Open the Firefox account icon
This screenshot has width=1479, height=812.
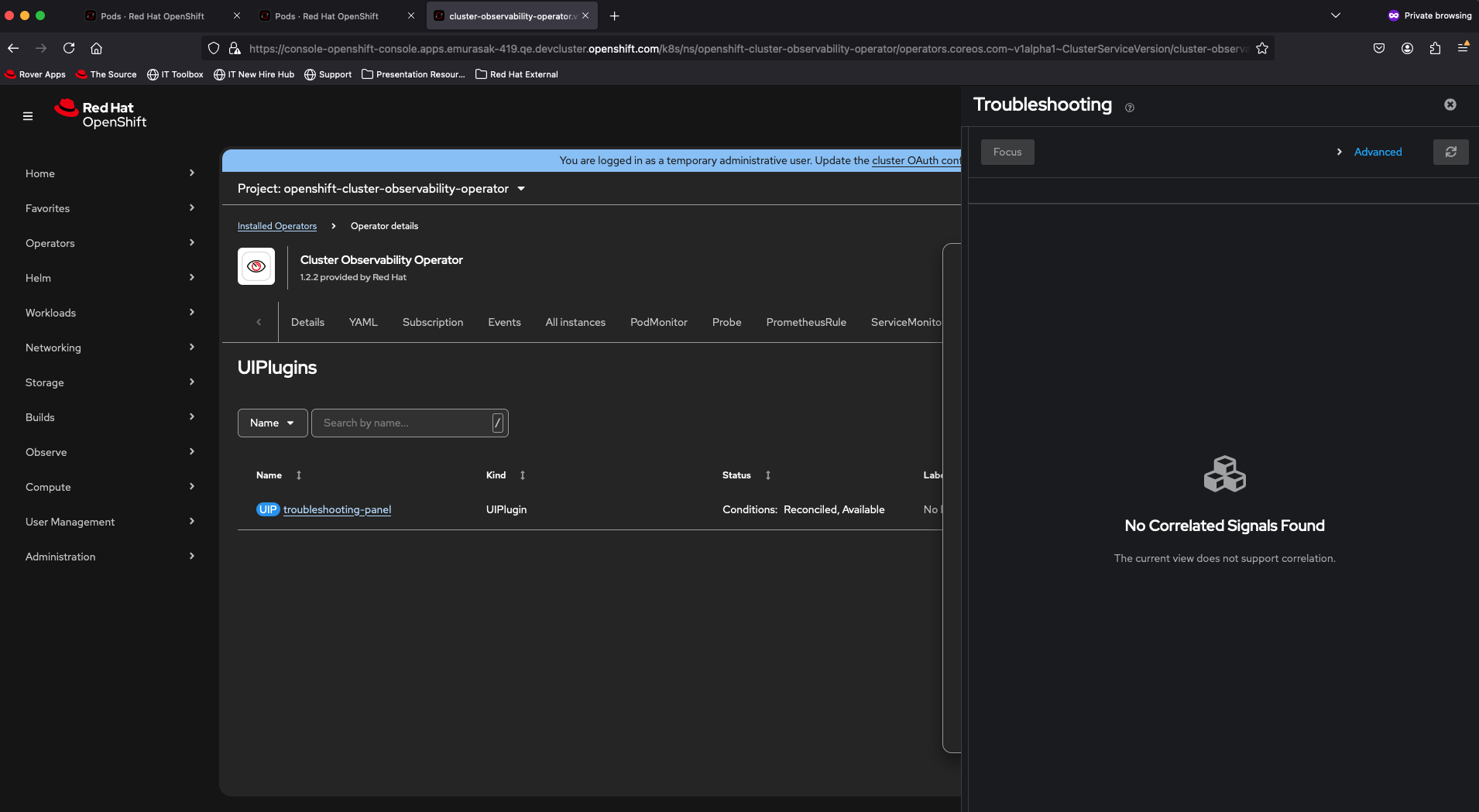1407,48
